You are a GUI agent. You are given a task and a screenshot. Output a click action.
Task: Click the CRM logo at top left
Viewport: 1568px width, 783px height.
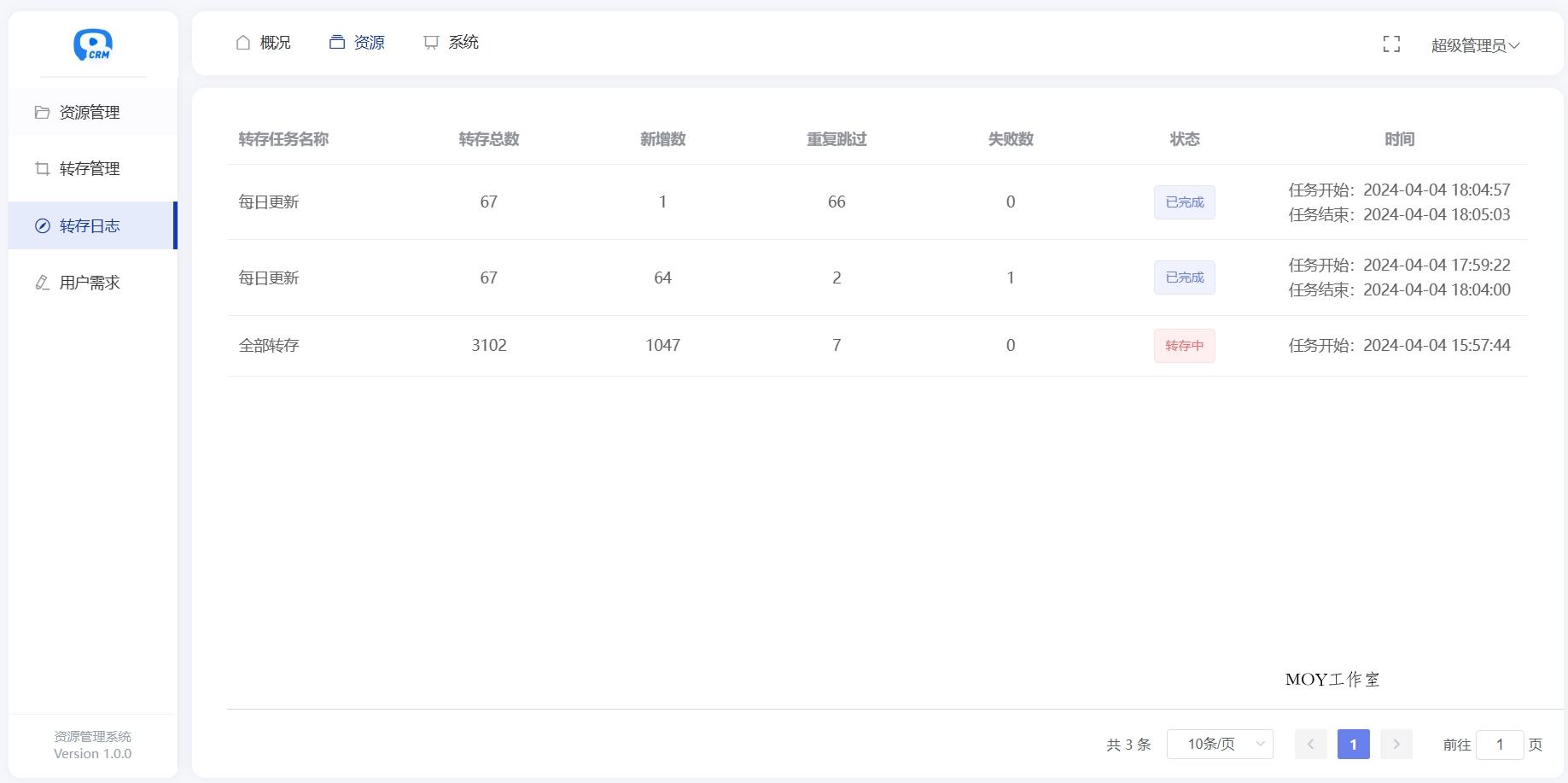(92, 44)
